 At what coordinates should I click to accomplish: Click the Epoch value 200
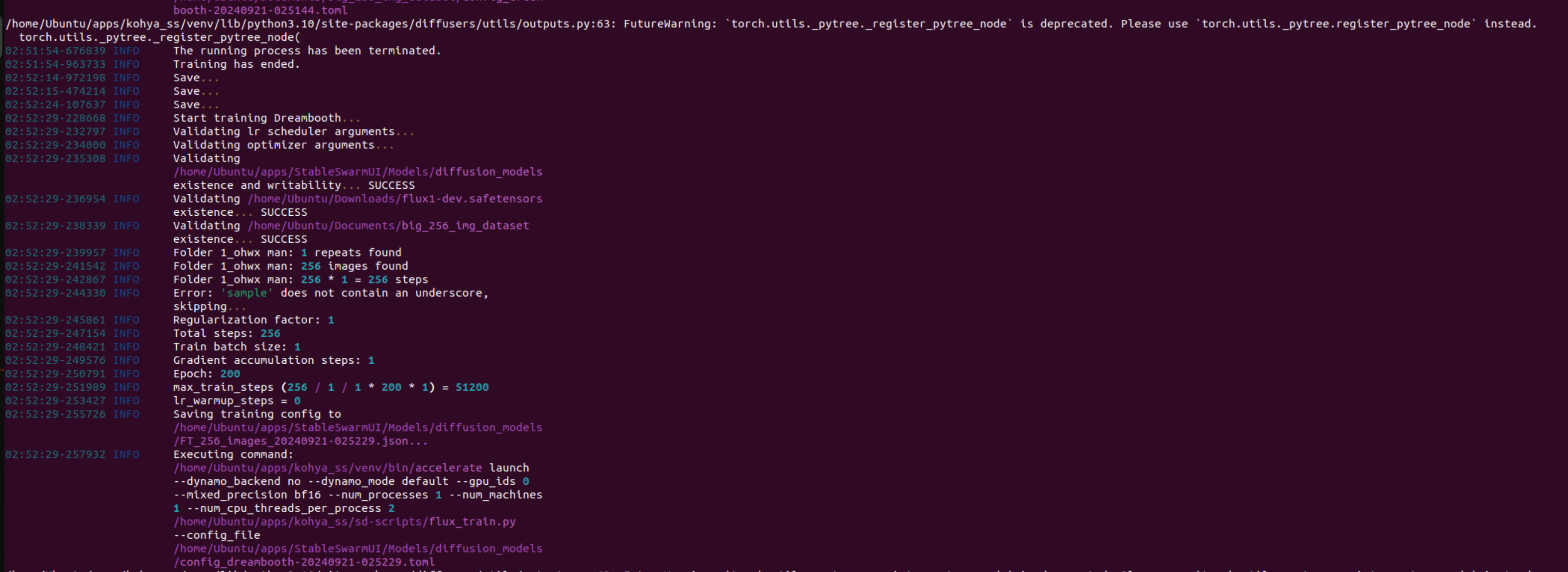(x=230, y=374)
